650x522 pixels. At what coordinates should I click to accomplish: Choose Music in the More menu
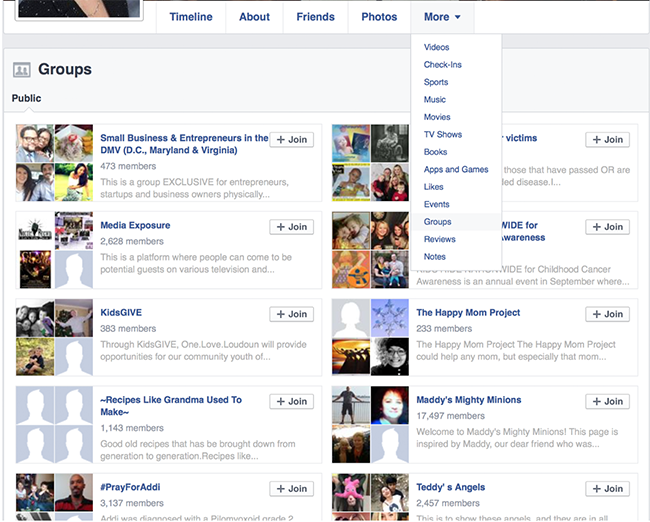pos(434,100)
